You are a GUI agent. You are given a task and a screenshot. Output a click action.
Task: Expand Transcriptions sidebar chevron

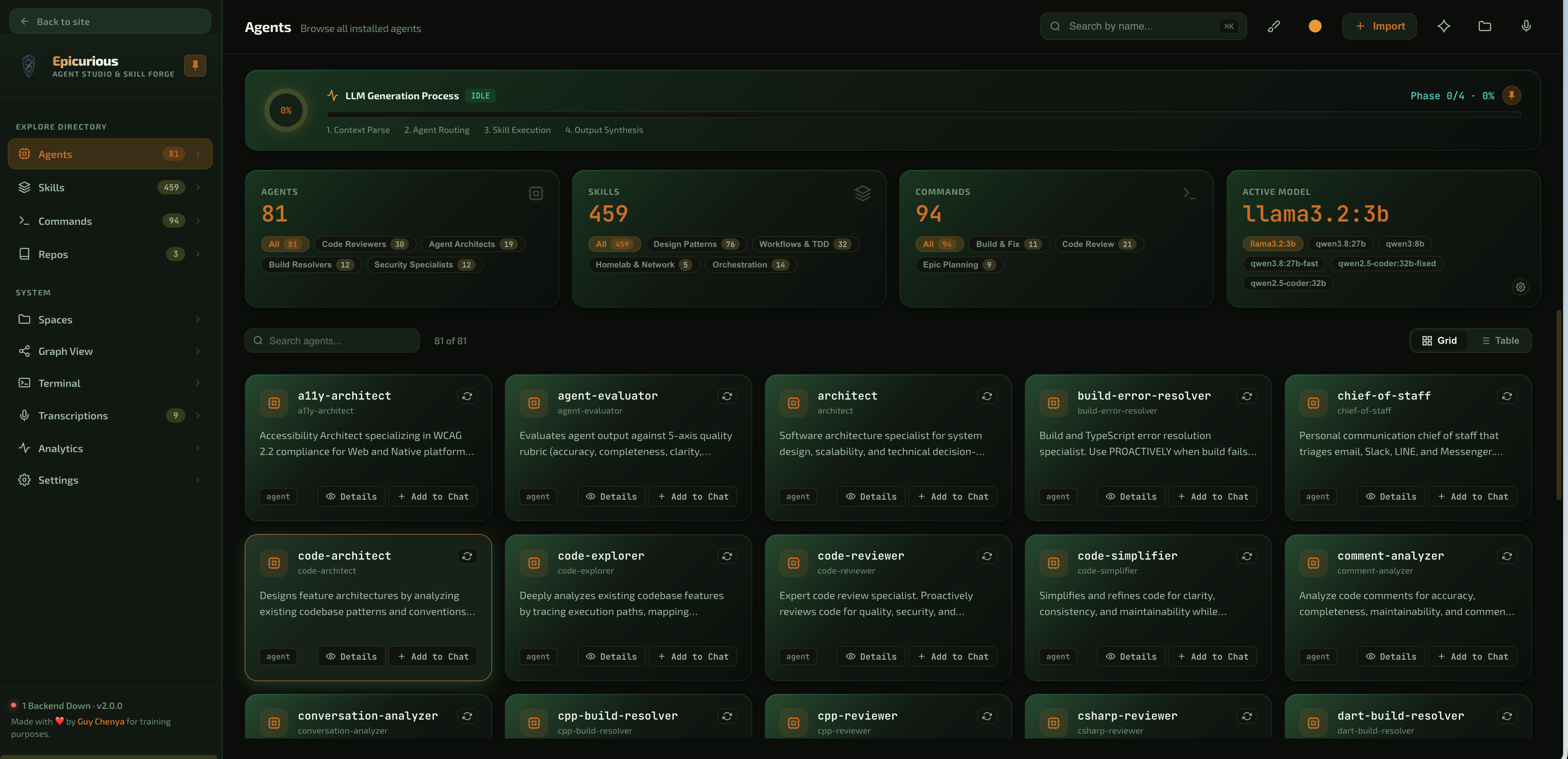(x=198, y=416)
